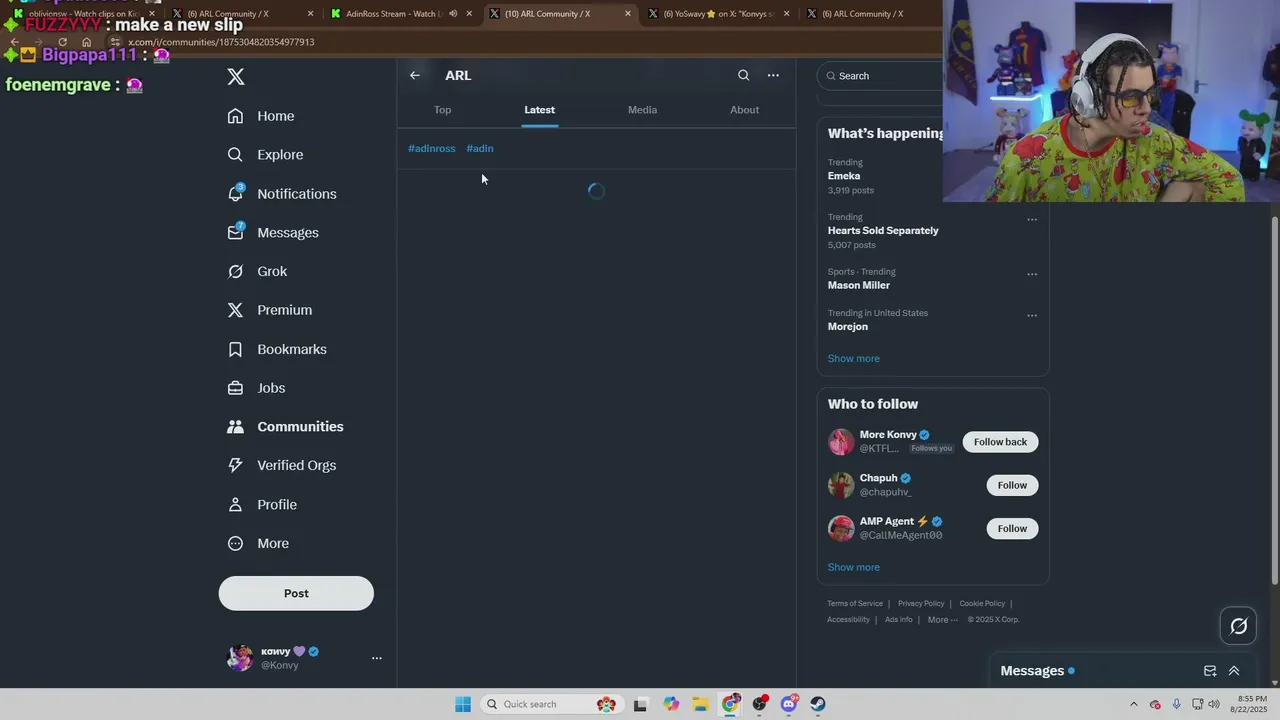Screen dimensions: 1280x720
Task: Open the Hearts Sold Separately trend
Action: pos(883,230)
